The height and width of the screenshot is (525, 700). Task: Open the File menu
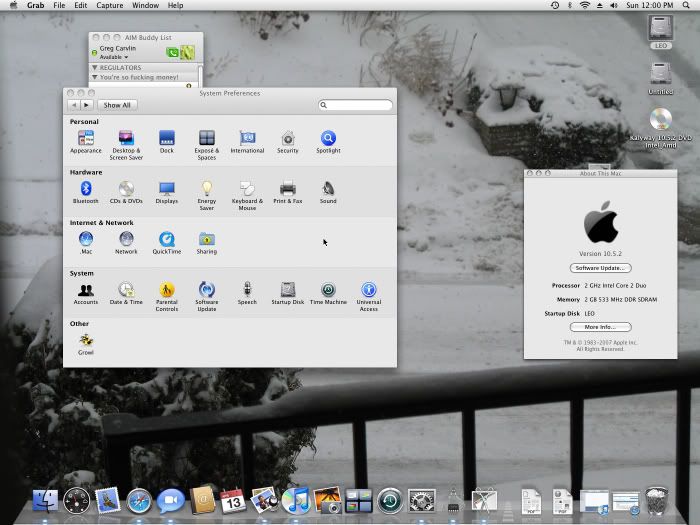point(59,5)
